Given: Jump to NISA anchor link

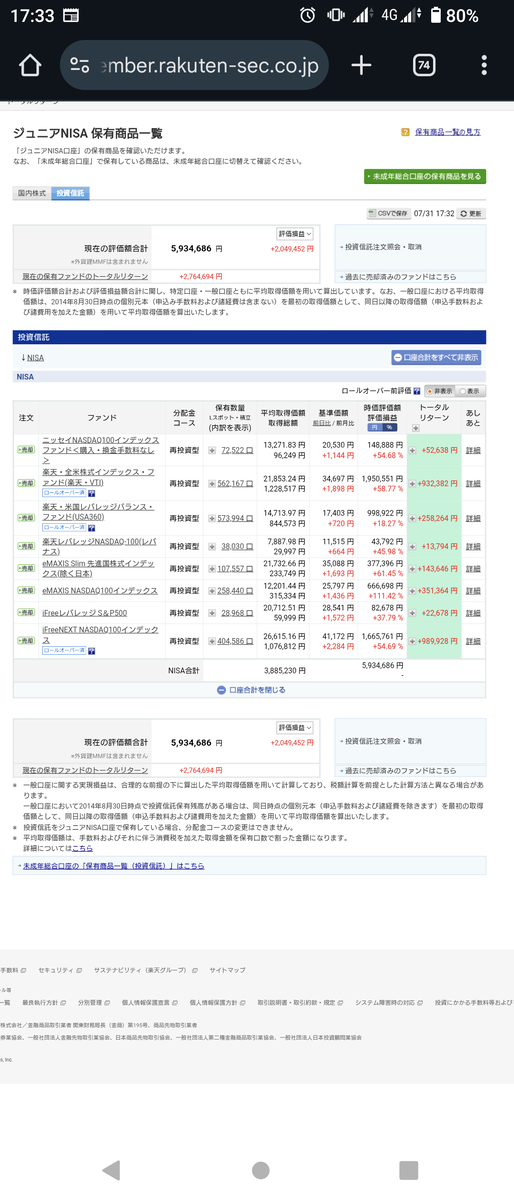Looking at the screenshot, I should 33,357.
